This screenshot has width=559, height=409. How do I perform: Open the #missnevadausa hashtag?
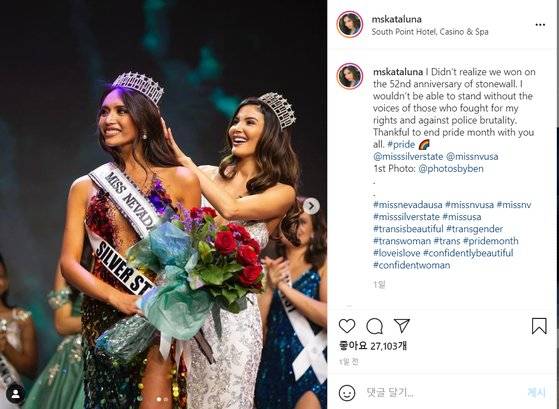[407, 205]
